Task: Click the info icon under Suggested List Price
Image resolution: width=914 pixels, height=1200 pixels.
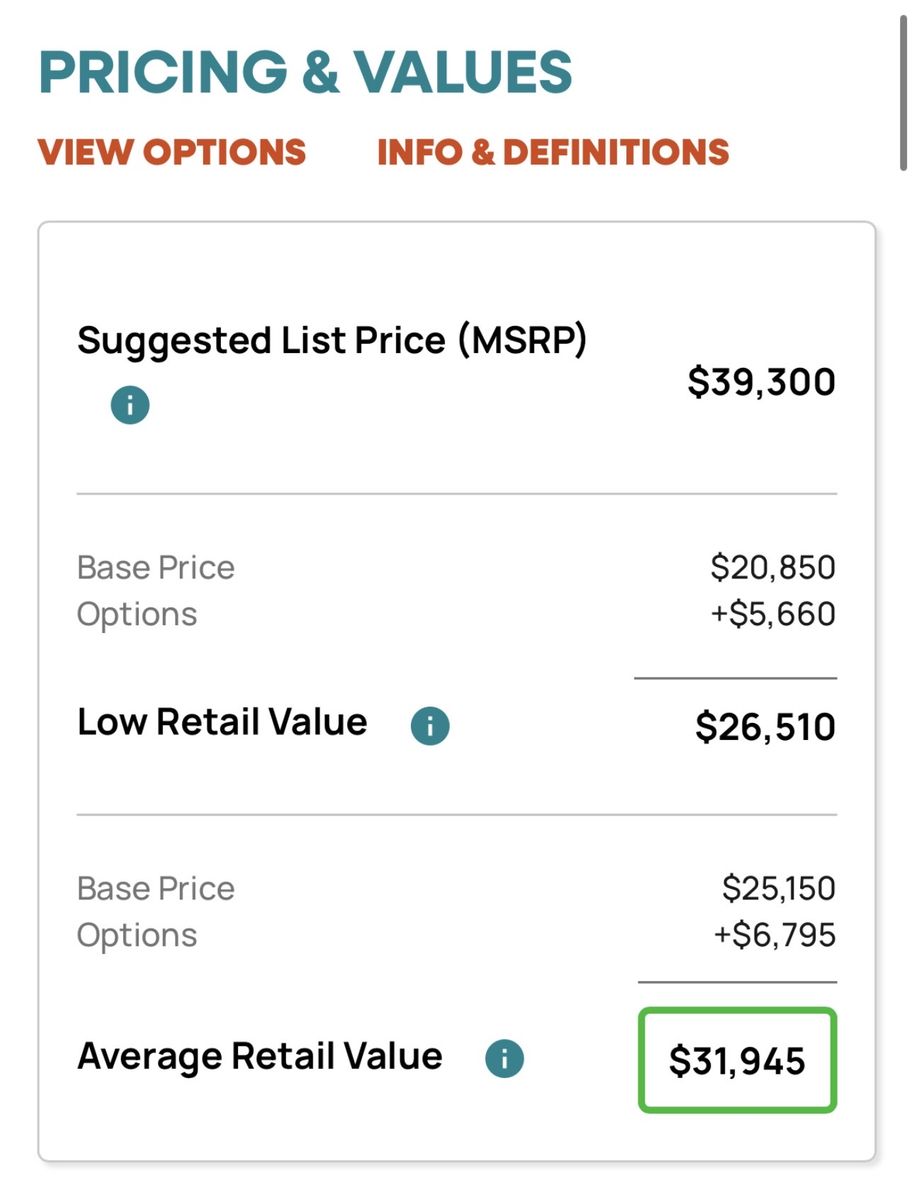Action: click(130, 406)
